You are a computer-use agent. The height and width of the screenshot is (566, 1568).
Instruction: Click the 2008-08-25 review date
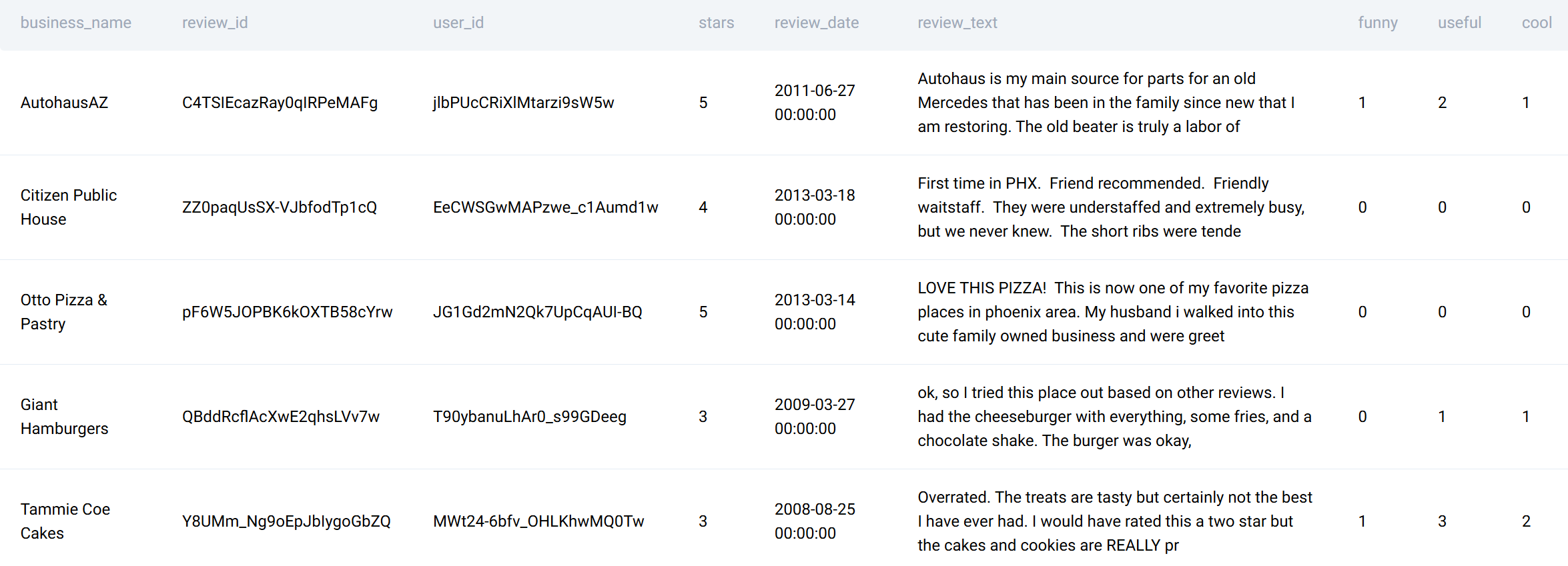(815, 521)
